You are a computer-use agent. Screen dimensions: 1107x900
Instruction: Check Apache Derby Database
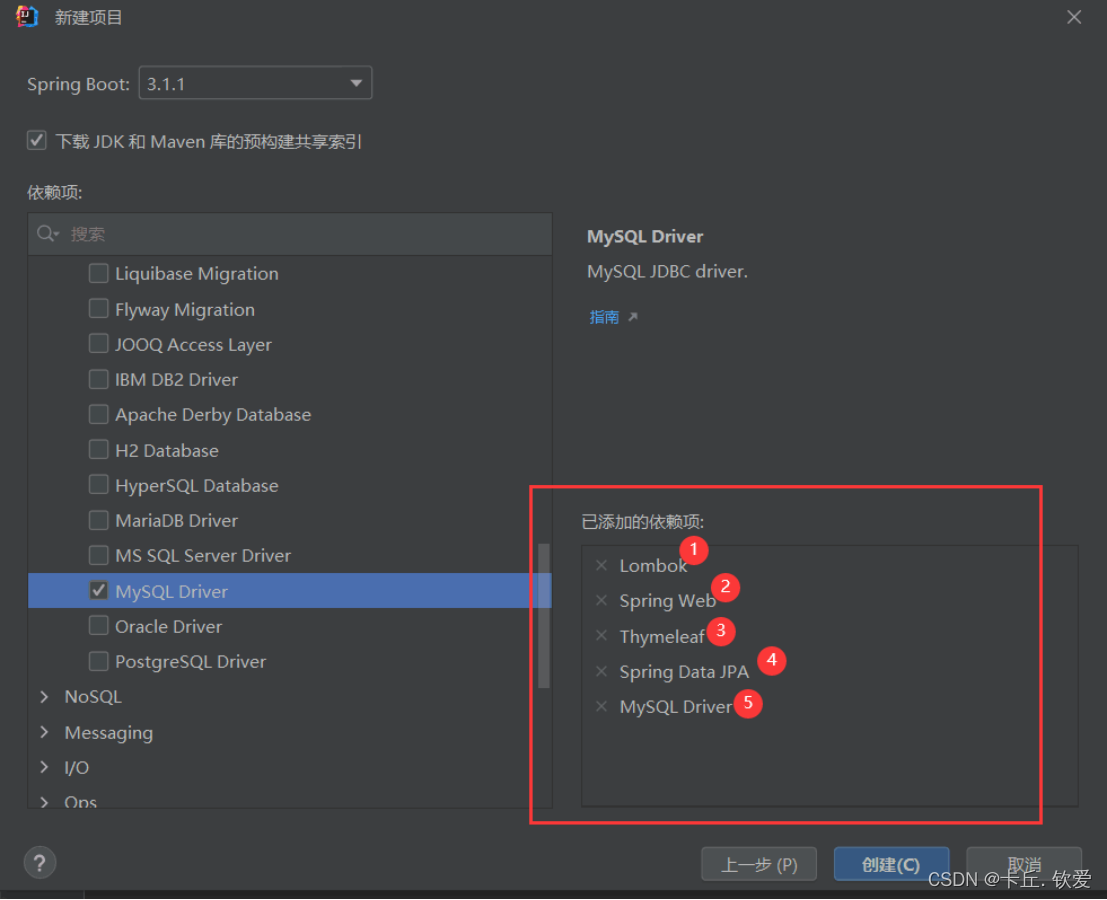(98, 414)
